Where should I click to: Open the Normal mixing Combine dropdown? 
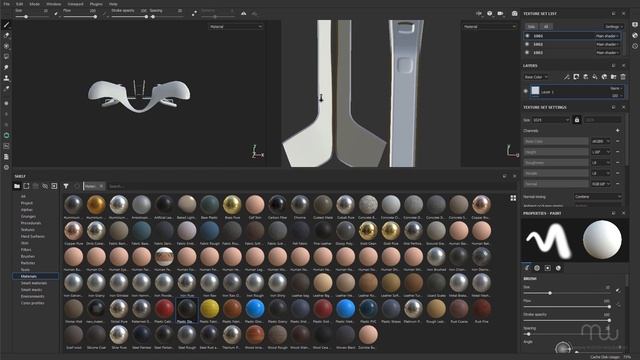(598, 197)
